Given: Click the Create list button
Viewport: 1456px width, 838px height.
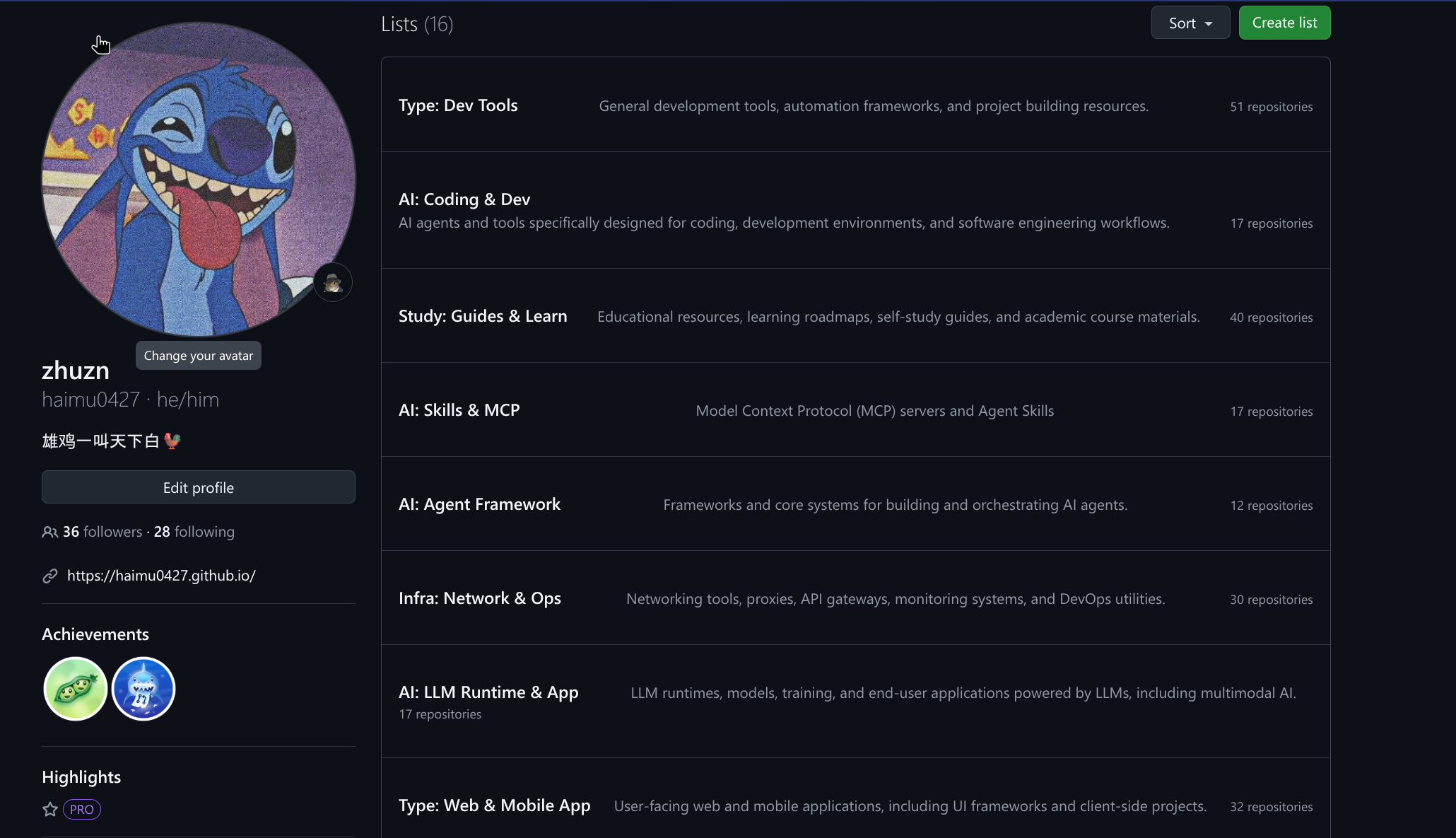Looking at the screenshot, I should click(1284, 23).
